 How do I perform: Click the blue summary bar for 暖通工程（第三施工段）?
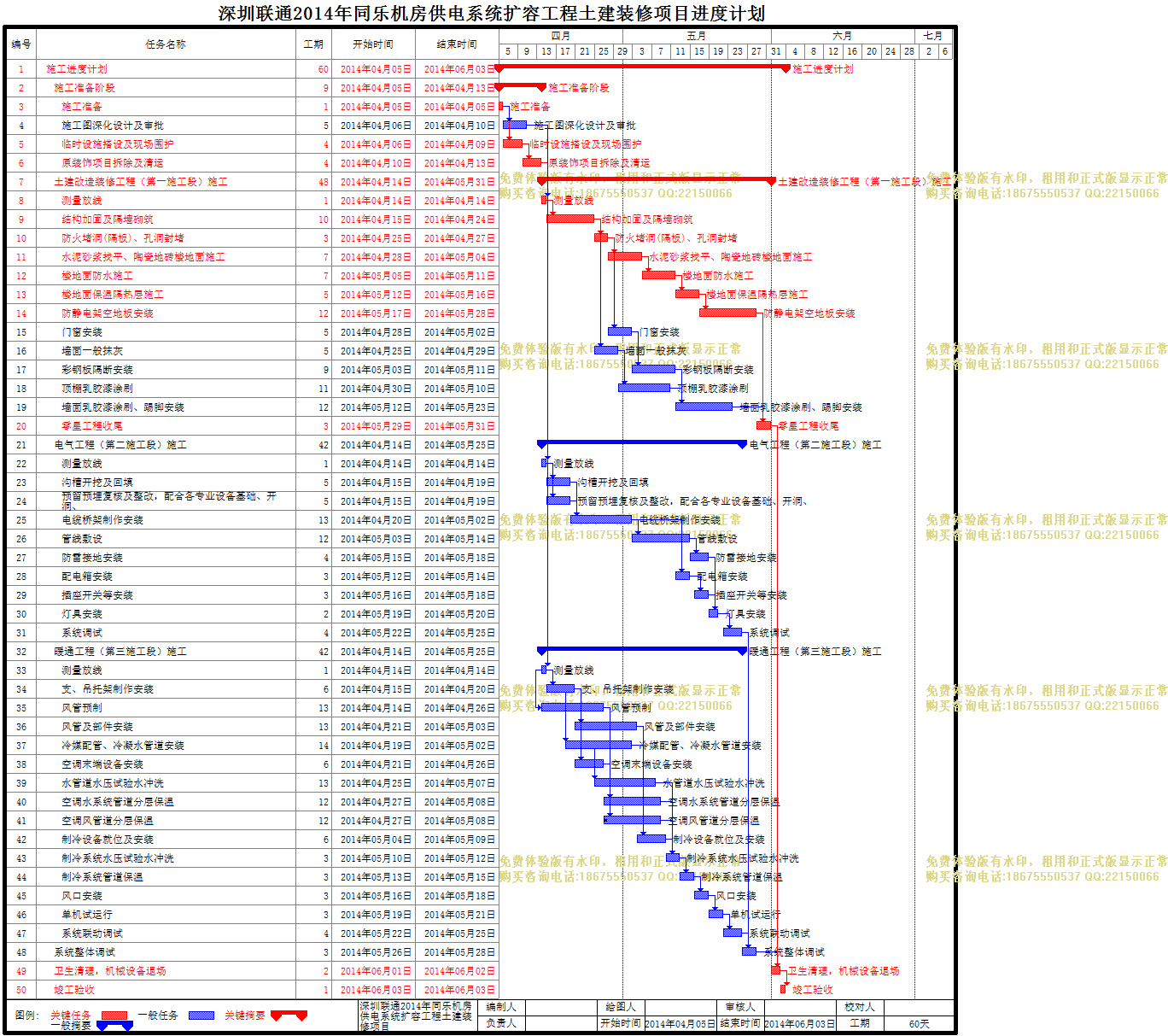642,650
